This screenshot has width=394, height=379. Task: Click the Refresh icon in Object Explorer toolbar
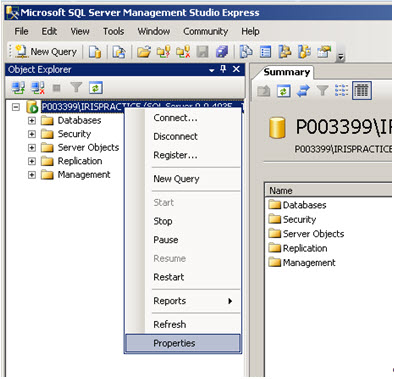[96, 88]
